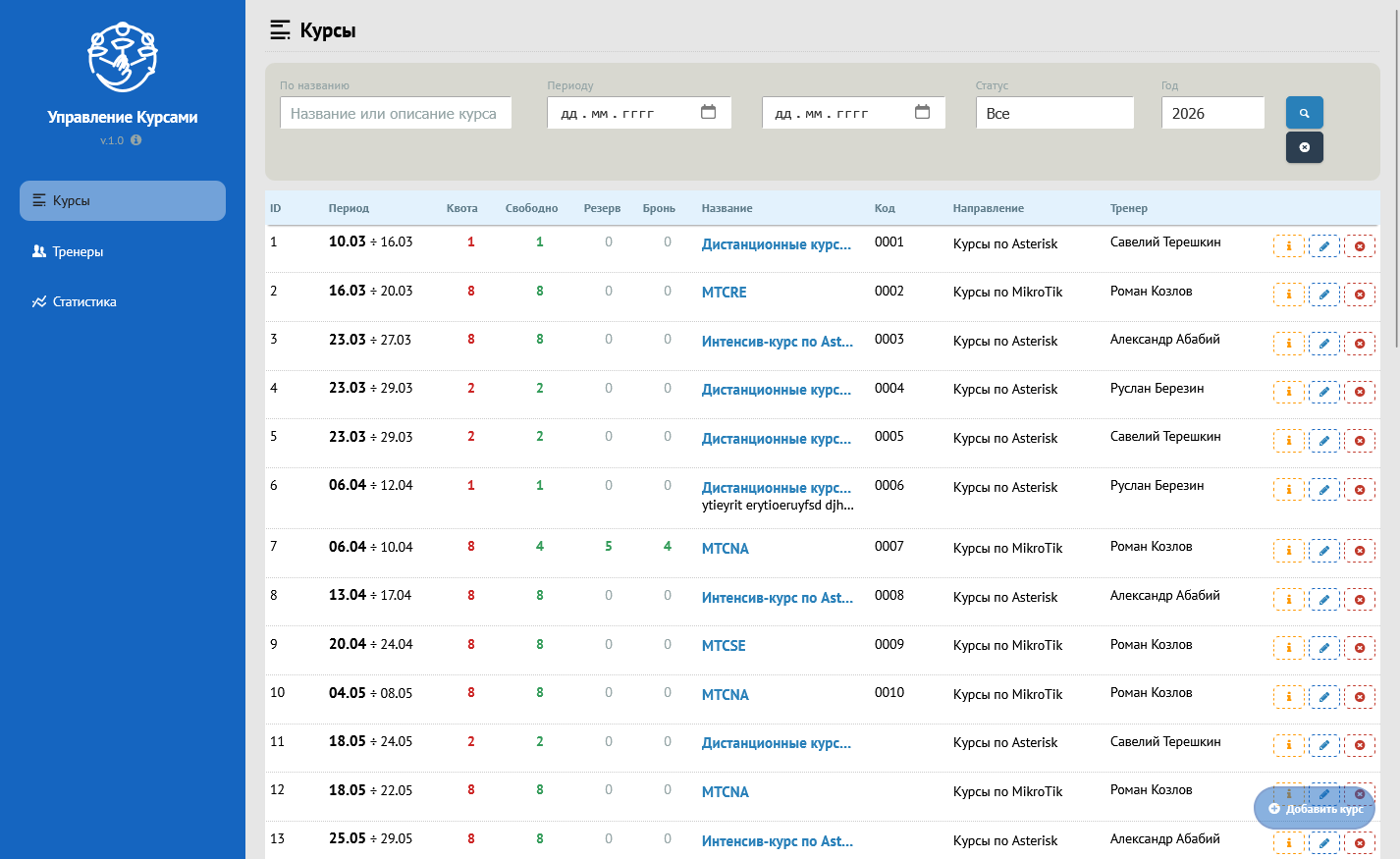
Task: Click the blue search filter button
Action: click(1304, 113)
